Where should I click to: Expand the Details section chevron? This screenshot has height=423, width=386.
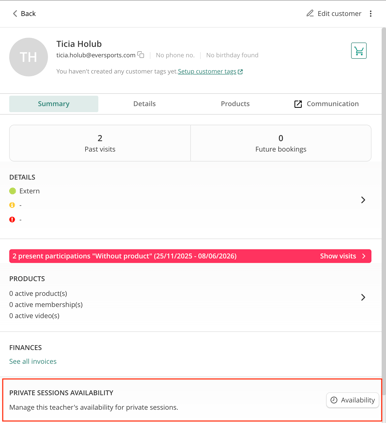[x=363, y=200]
